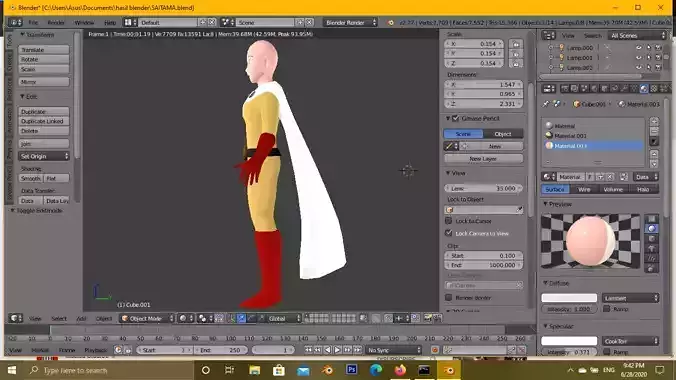Select monkey preview type icon
The image size is (676, 380).
(652, 248)
